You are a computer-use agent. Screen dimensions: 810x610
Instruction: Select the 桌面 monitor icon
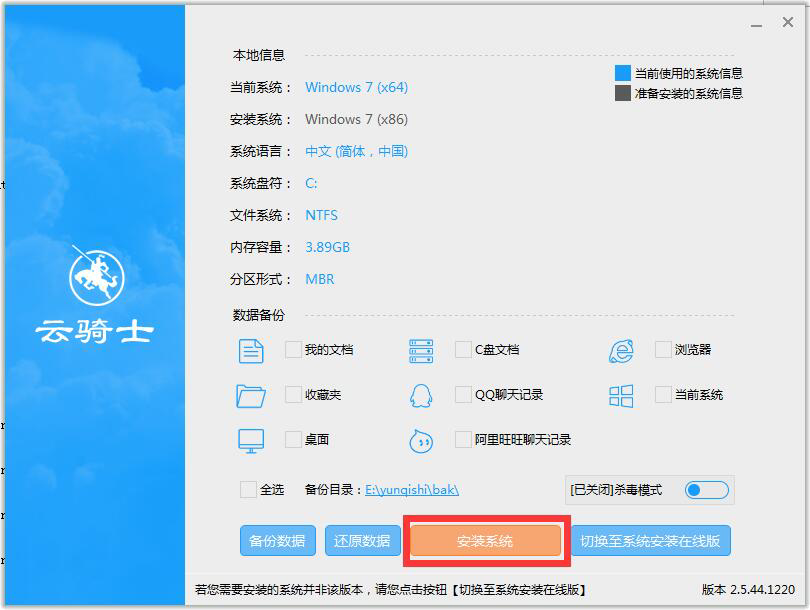249,439
